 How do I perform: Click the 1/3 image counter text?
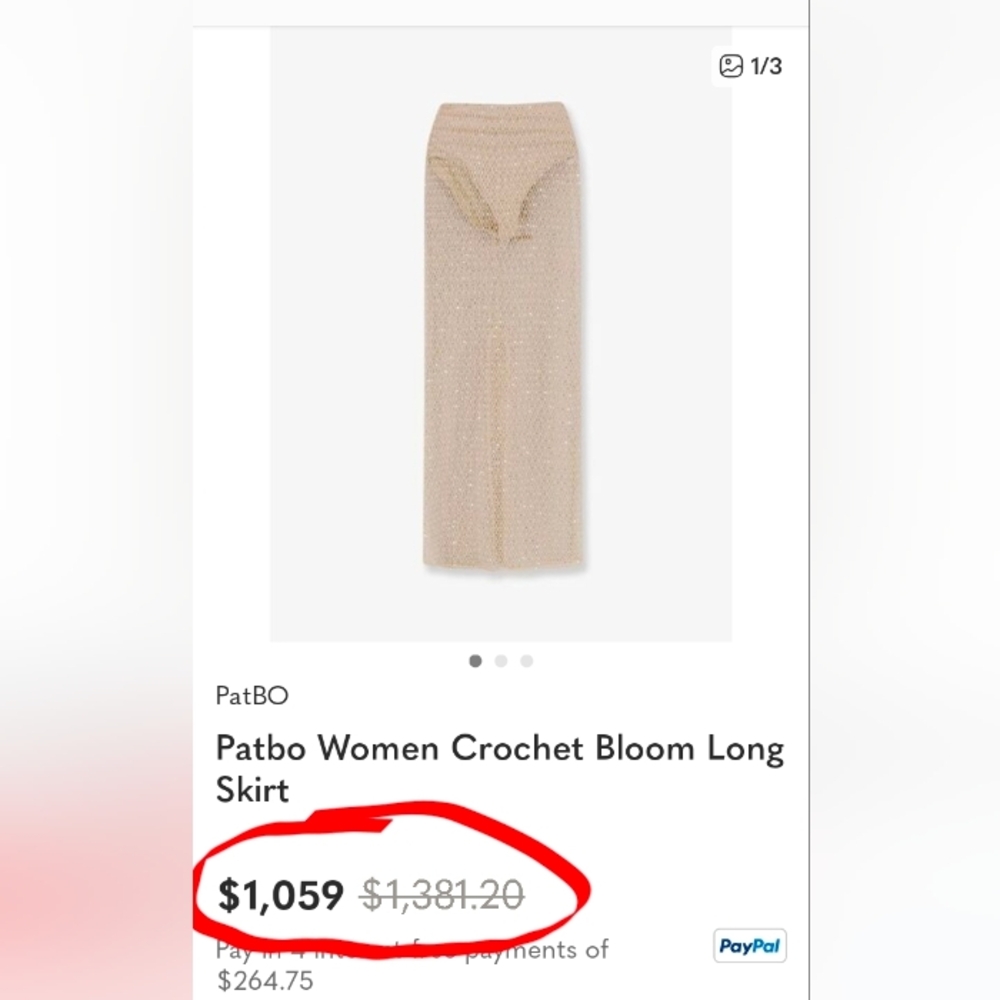(766, 66)
